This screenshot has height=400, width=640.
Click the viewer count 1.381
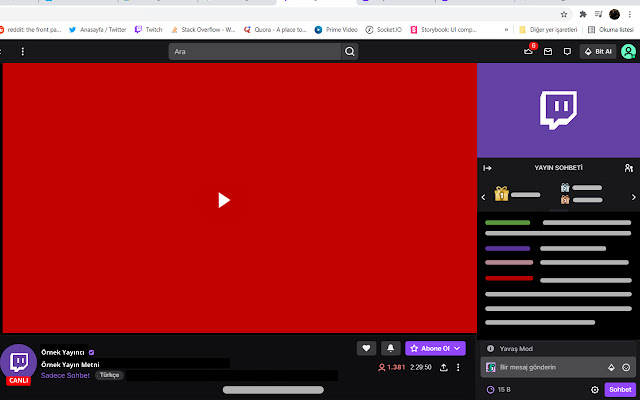click(x=391, y=367)
